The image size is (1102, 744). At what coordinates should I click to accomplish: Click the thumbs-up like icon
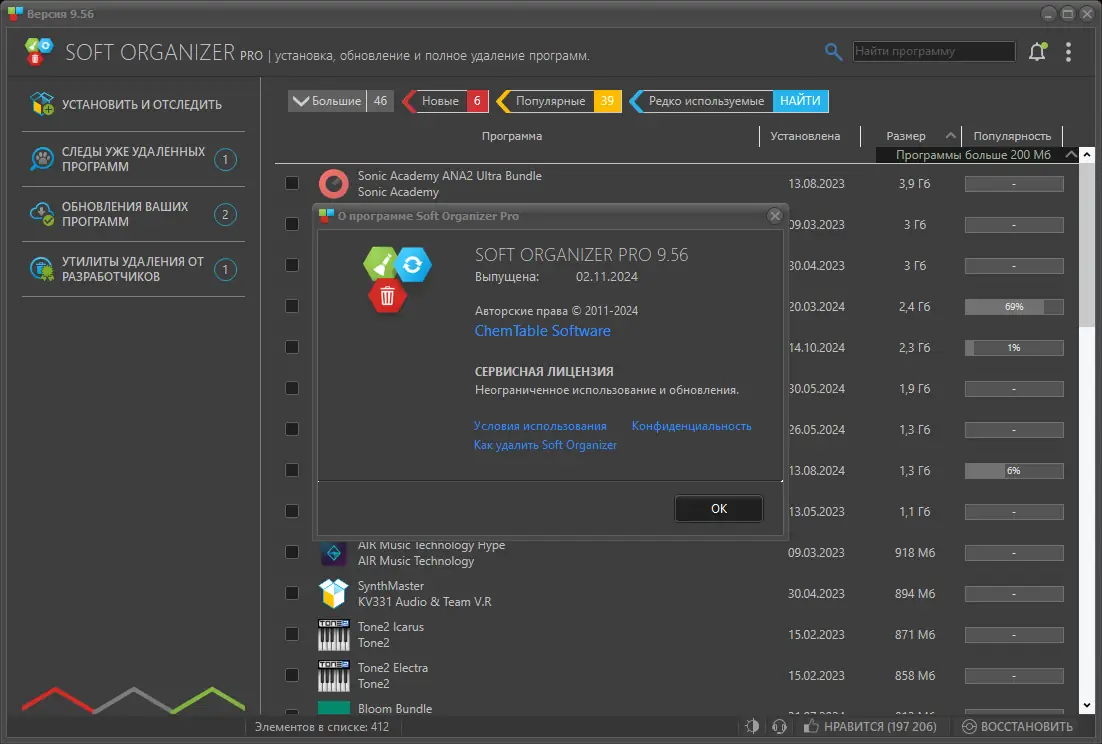pos(811,726)
